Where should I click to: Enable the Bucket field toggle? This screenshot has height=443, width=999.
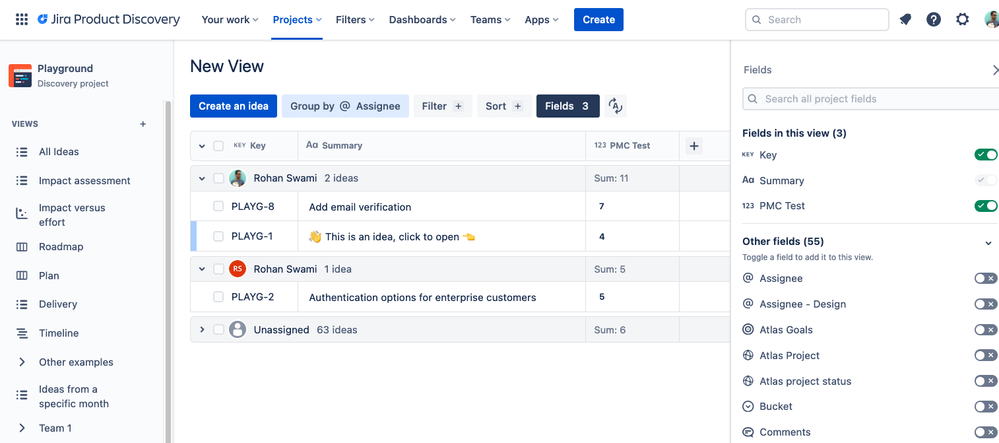986,407
